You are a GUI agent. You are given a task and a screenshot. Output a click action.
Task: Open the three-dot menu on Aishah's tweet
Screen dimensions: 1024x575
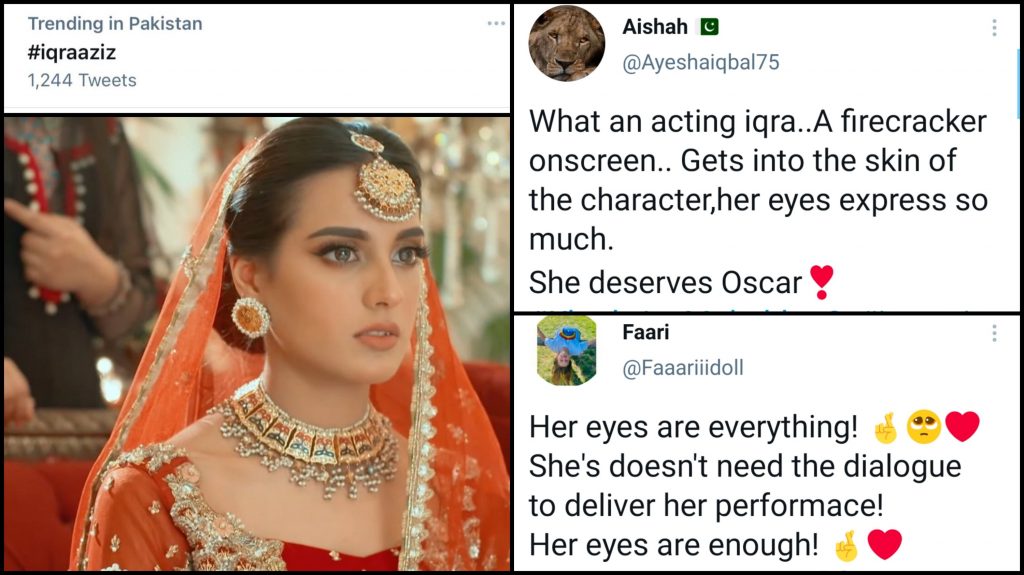point(993,28)
